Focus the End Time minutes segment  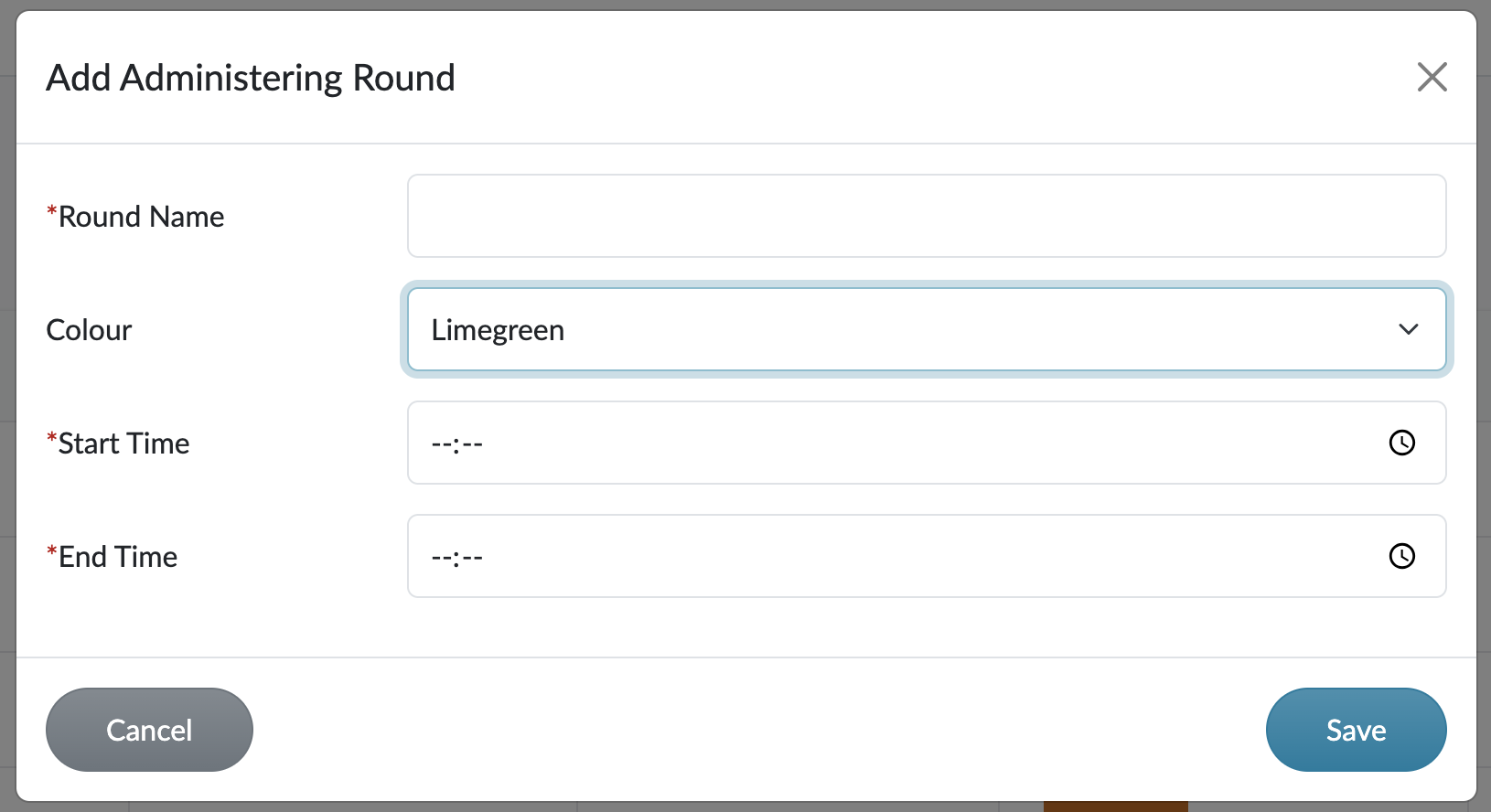pyautogui.click(x=472, y=558)
